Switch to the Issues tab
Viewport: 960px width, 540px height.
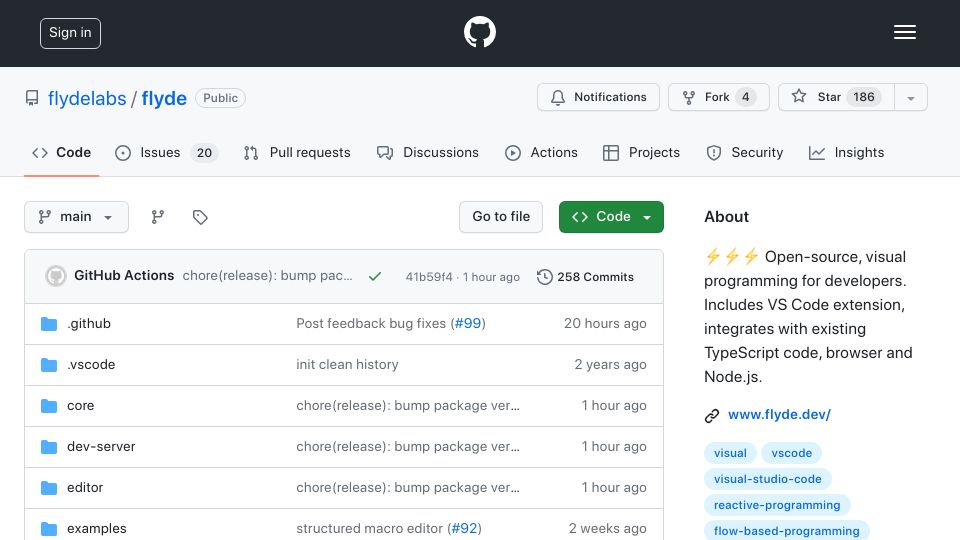point(165,152)
